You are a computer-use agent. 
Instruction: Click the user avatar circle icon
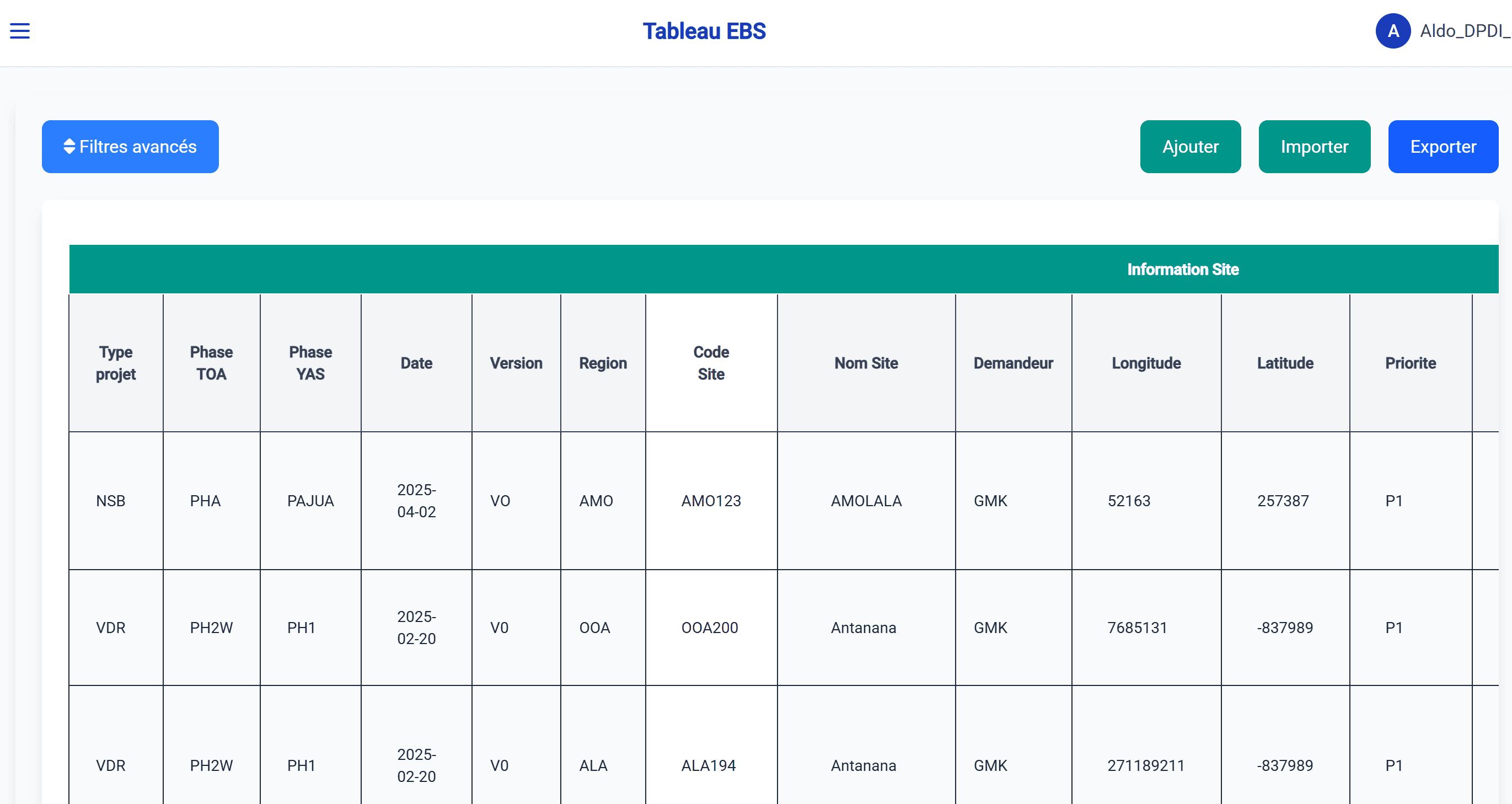click(1392, 31)
